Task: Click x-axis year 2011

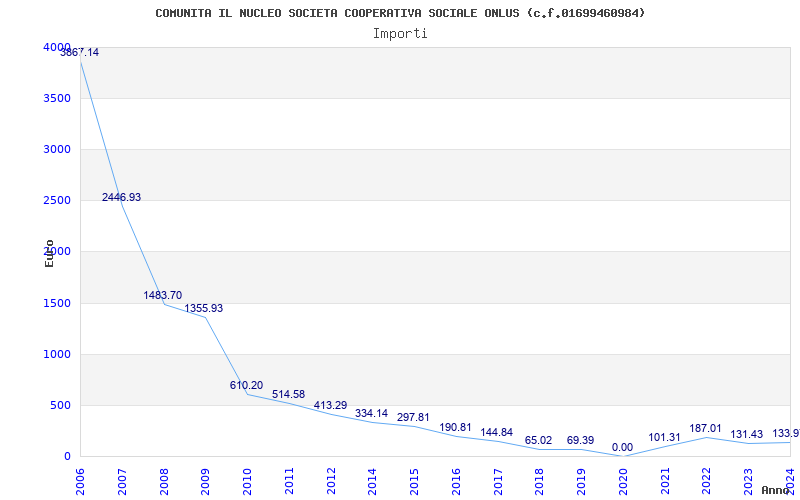Action: (x=289, y=482)
